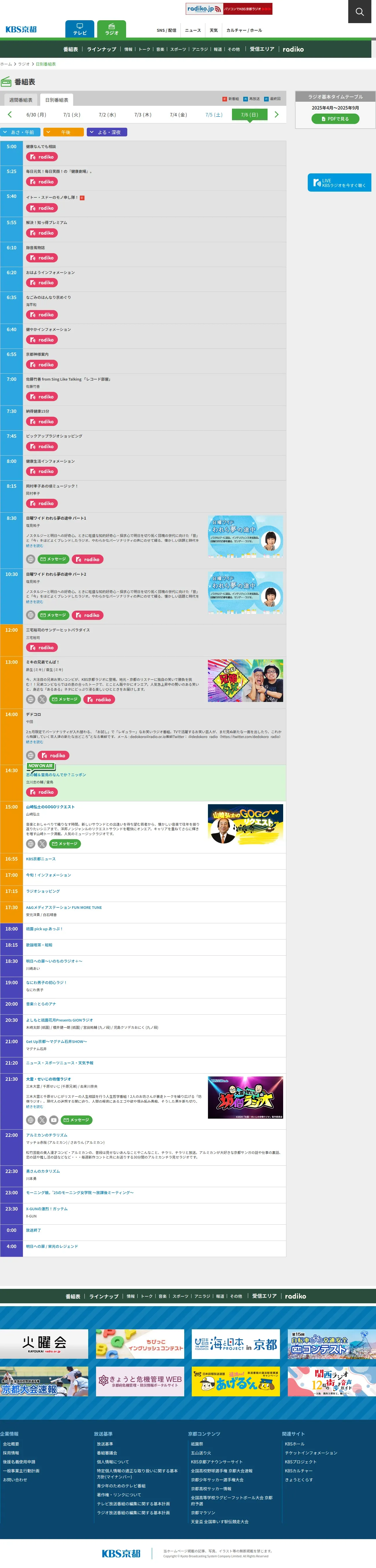
Task: Open radiko for 14:30 now-on-air program
Action: coord(41,792)
